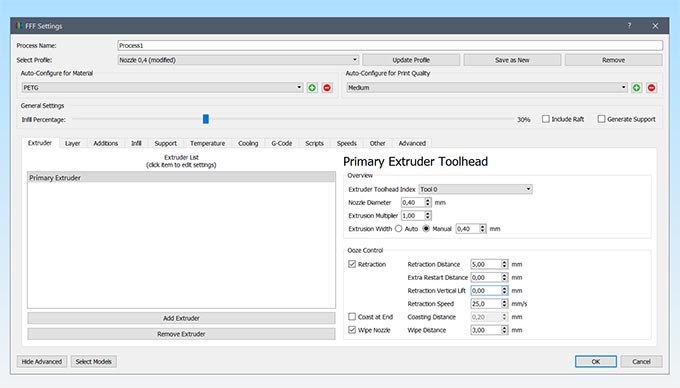
Task: Enable Coast at End checkbox
Action: [352, 317]
